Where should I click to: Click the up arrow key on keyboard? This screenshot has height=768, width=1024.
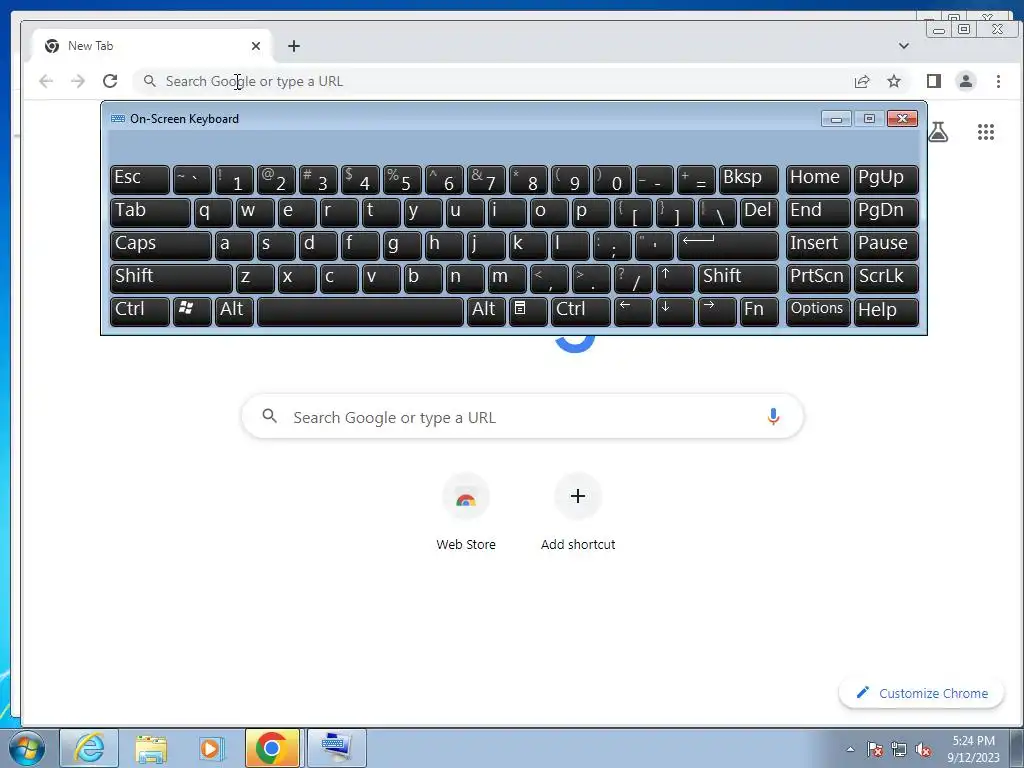675,278
